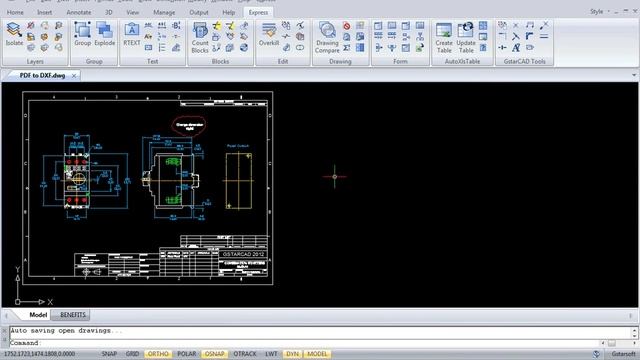Click the Isolate layers button
This screenshot has height=360, width=640.
[14, 34]
